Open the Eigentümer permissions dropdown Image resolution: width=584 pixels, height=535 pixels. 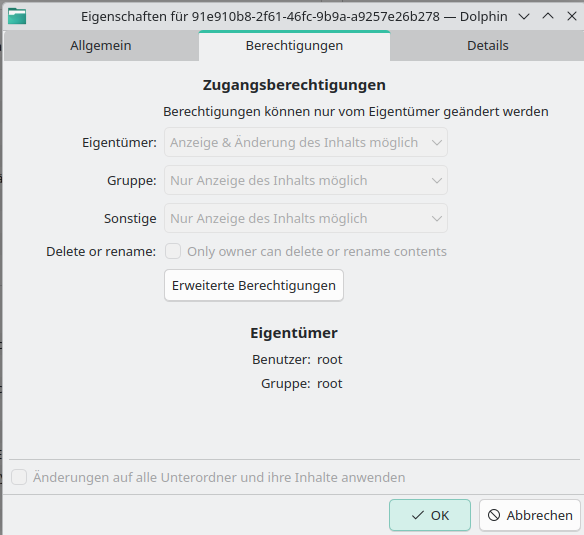pos(306,142)
